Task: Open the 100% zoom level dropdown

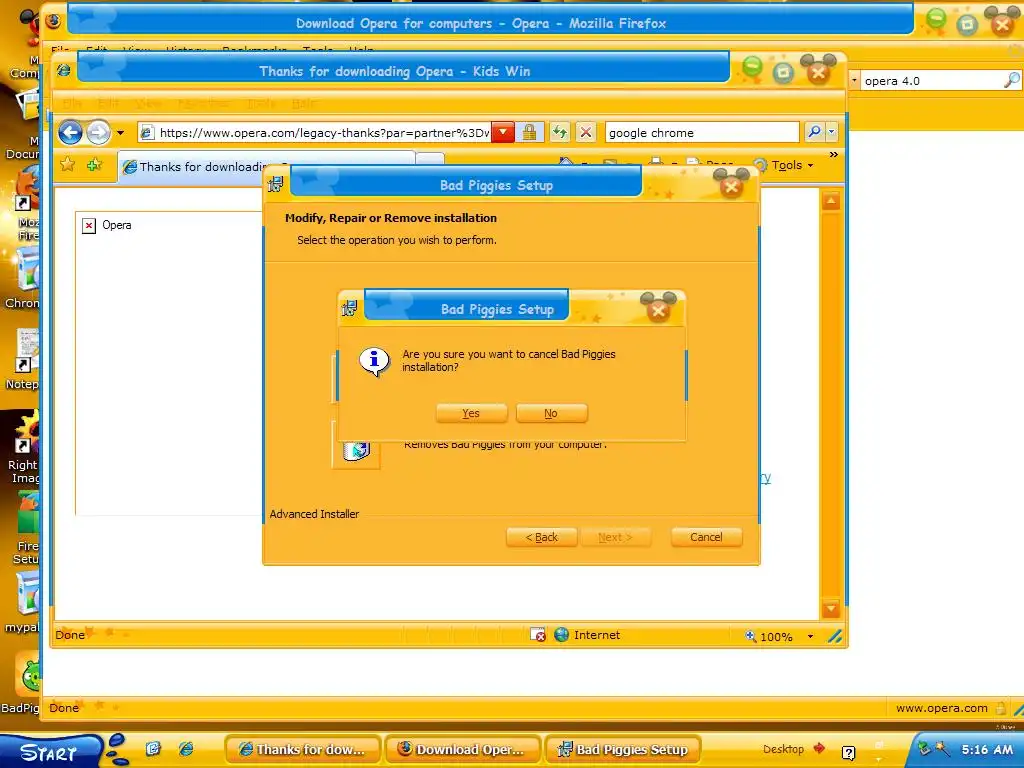Action: [810, 636]
